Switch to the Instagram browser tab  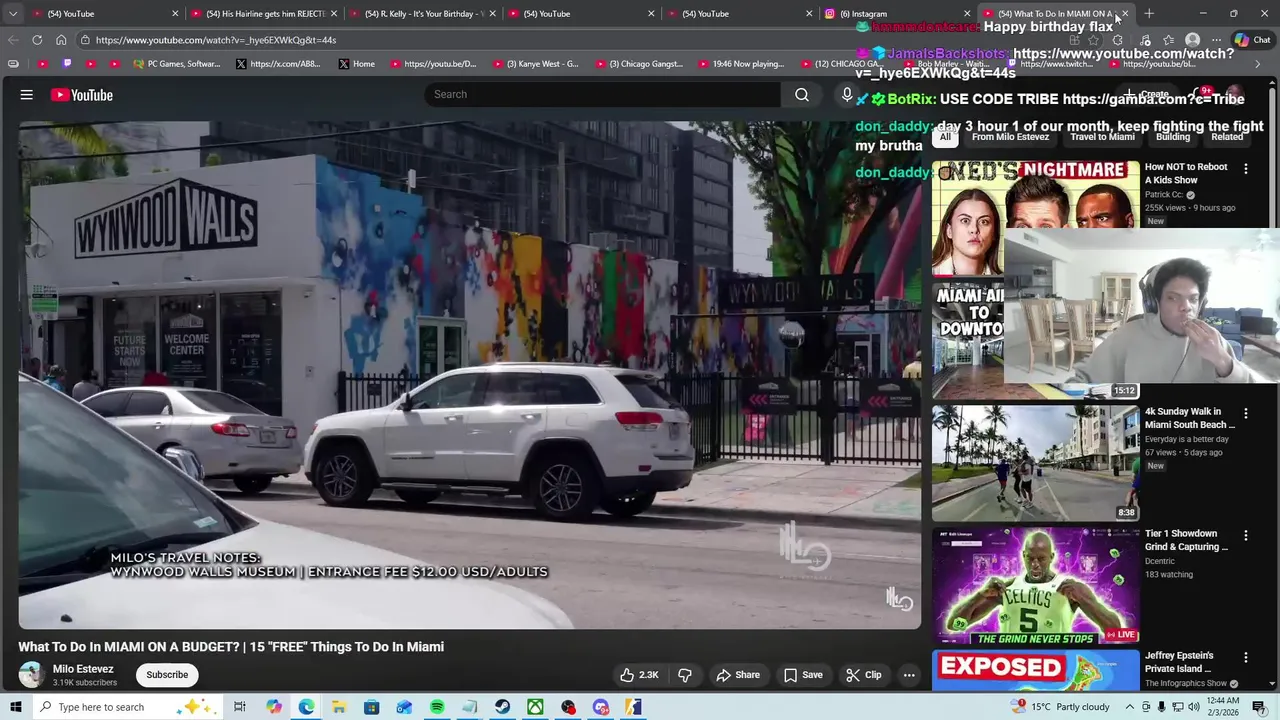pyautogui.click(x=895, y=14)
